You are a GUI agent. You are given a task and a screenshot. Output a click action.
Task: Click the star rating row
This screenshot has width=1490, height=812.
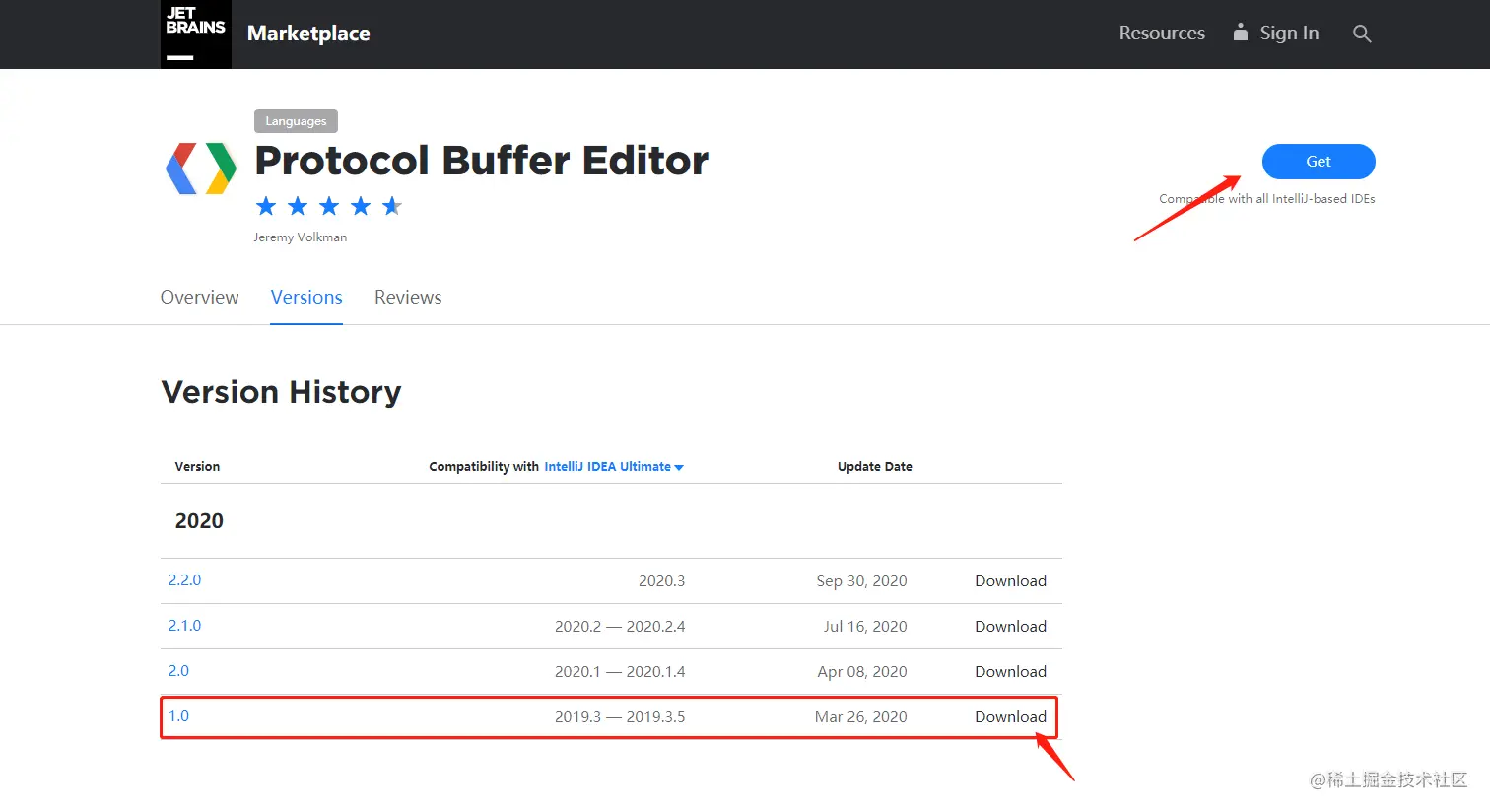329,206
